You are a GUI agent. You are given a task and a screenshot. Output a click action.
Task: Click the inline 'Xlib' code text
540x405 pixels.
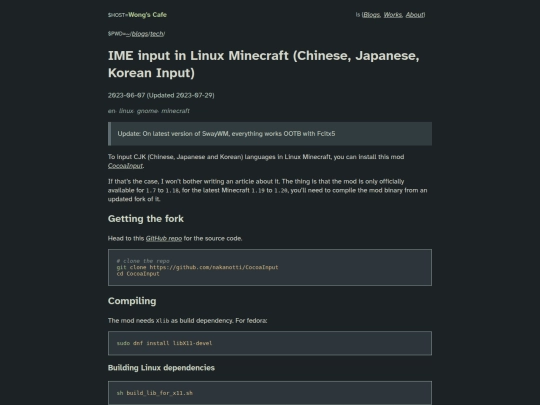tap(163, 321)
